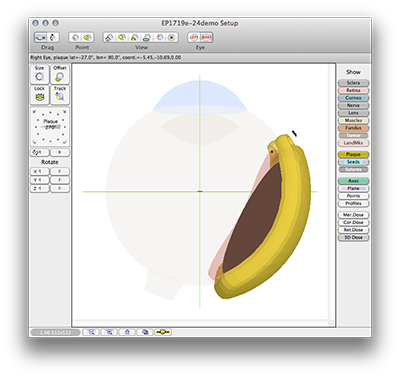Viewport: 400px width, 377px height.
Task: Activate the Track tool
Action: point(60,95)
